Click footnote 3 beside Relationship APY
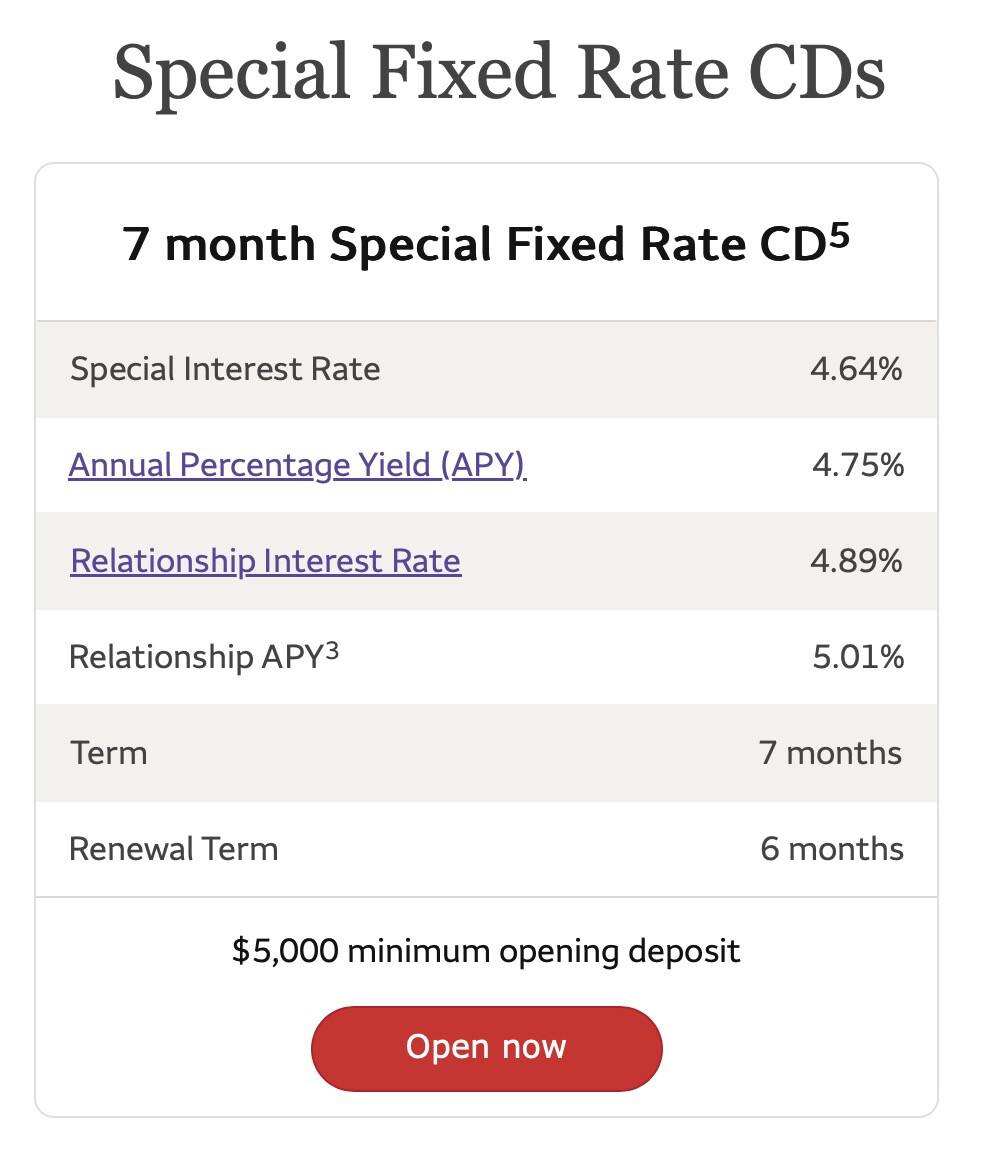This screenshot has height=1160, width=984. click(x=332, y=649)
